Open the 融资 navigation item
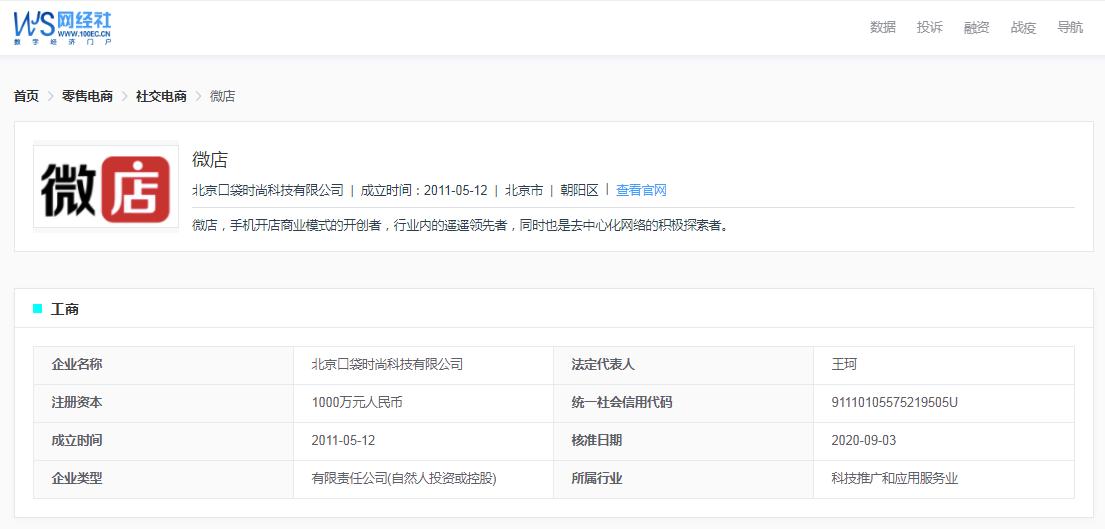This screenshot has width=1105, height=529. 976,27
